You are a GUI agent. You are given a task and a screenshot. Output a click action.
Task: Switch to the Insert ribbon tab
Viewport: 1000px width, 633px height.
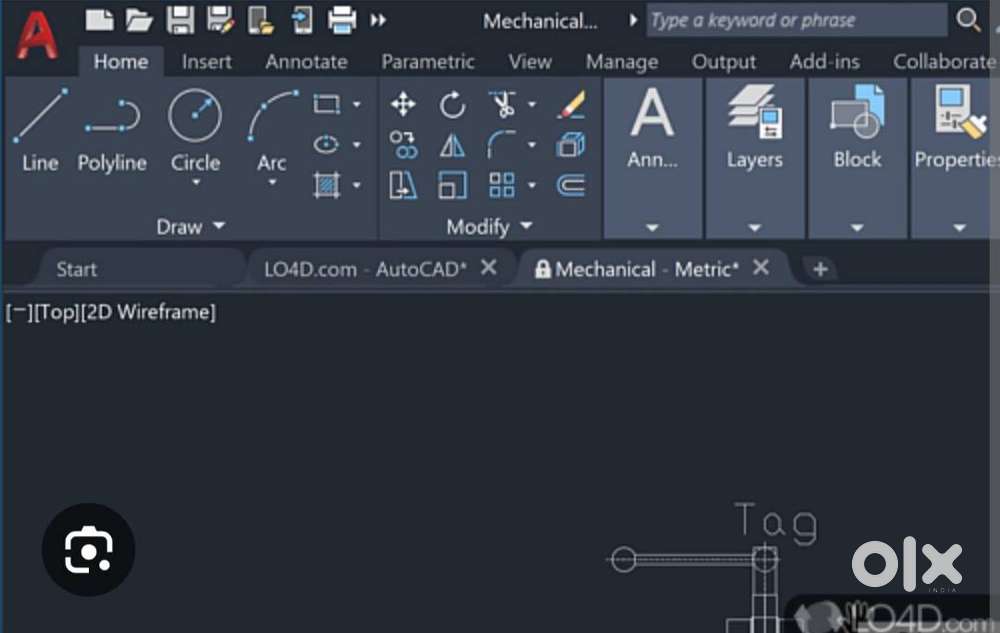tap(206, 61)
